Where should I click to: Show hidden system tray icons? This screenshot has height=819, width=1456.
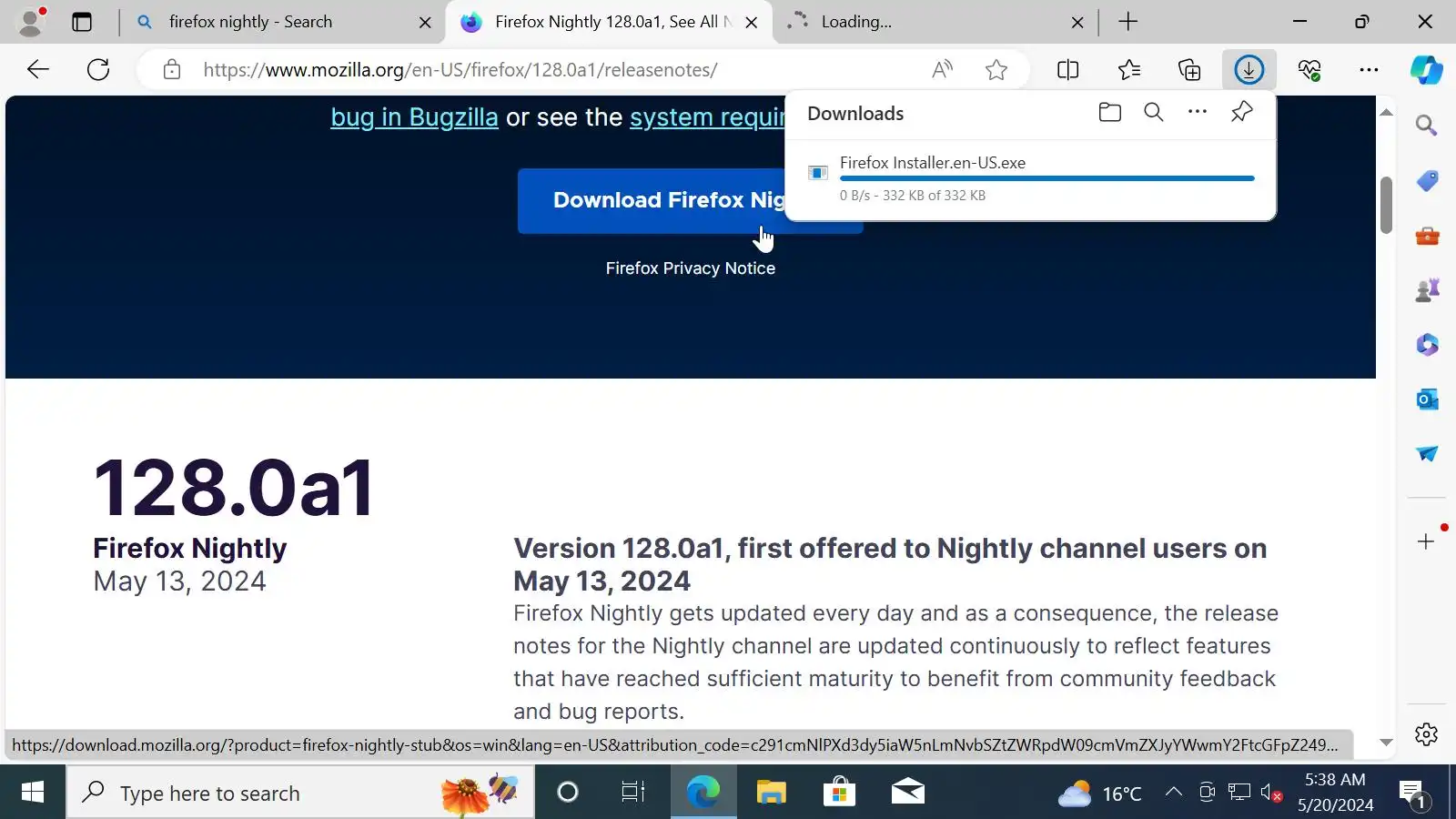pos(1174,793)
